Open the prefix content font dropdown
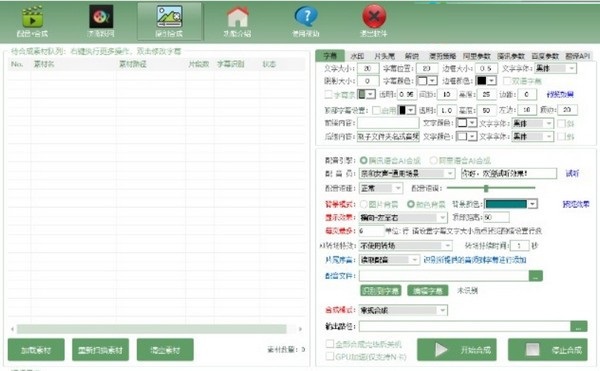This screenshot has width=600, height=371. (549, 123)
